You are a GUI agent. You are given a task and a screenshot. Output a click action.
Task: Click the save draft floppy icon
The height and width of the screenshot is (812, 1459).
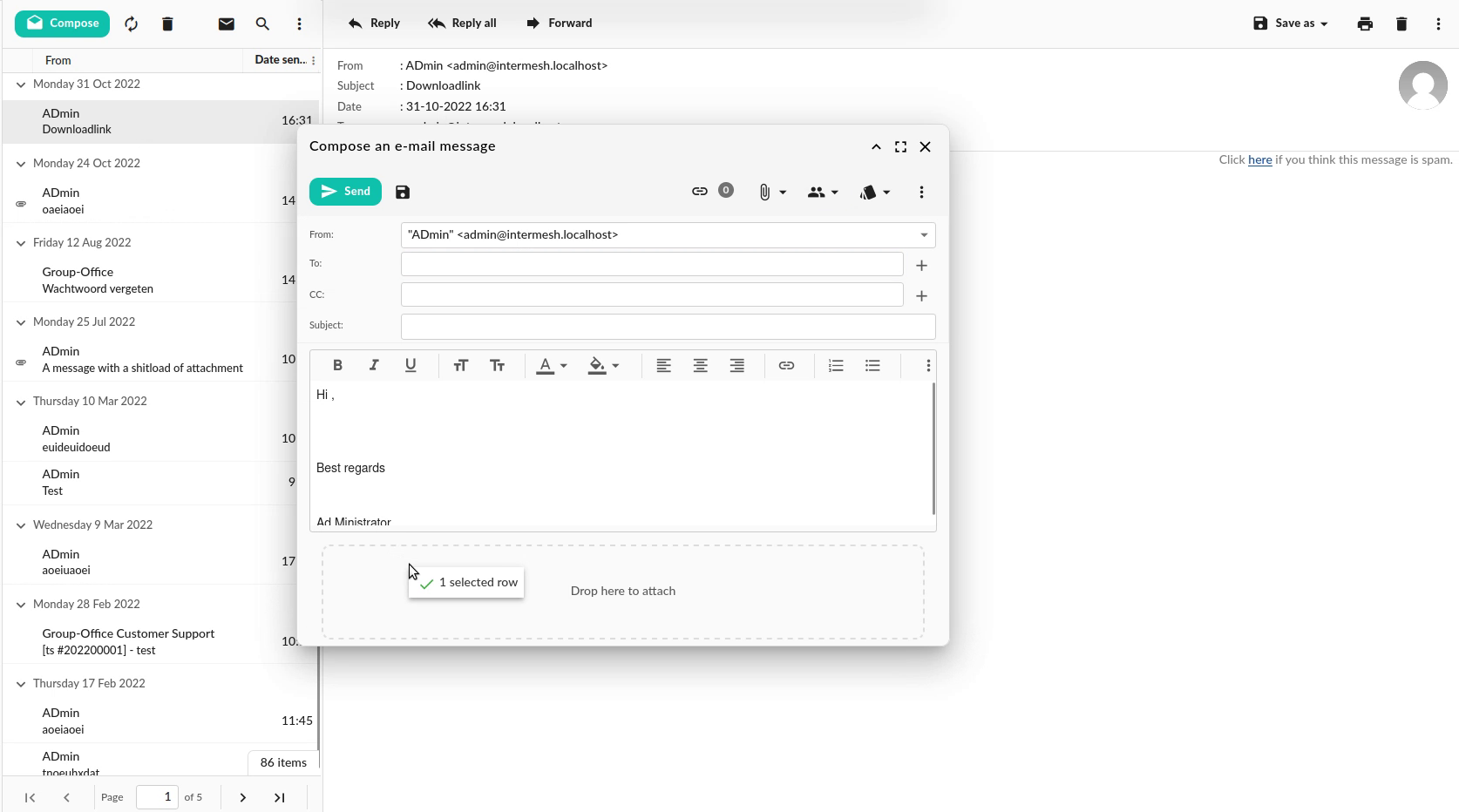pyautogui.click(x=403, y=193)
